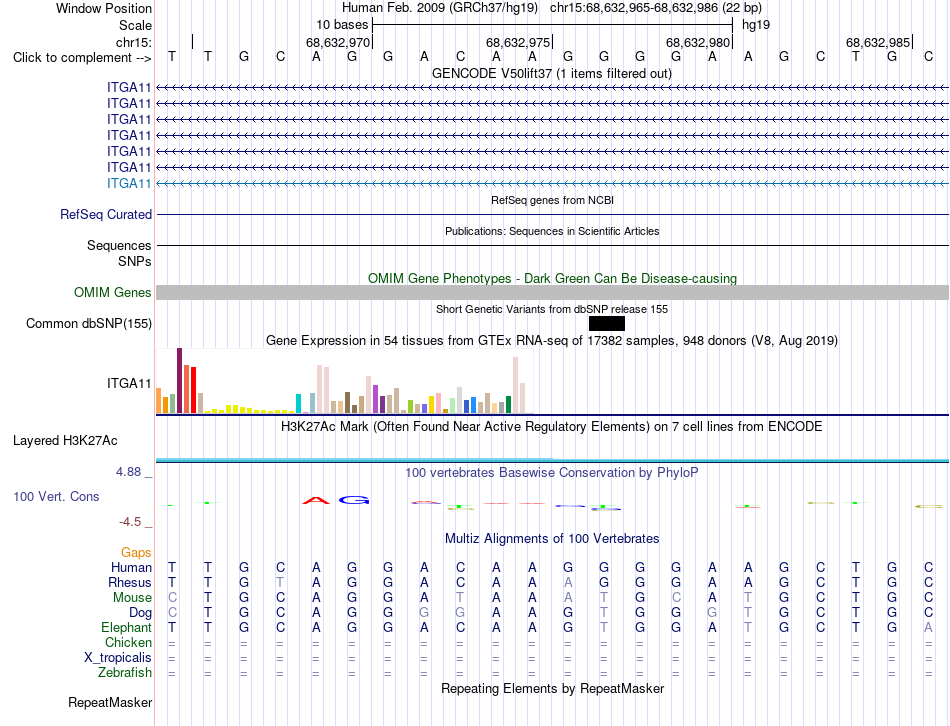Click the chr15: position label

[x=134, y=42]
